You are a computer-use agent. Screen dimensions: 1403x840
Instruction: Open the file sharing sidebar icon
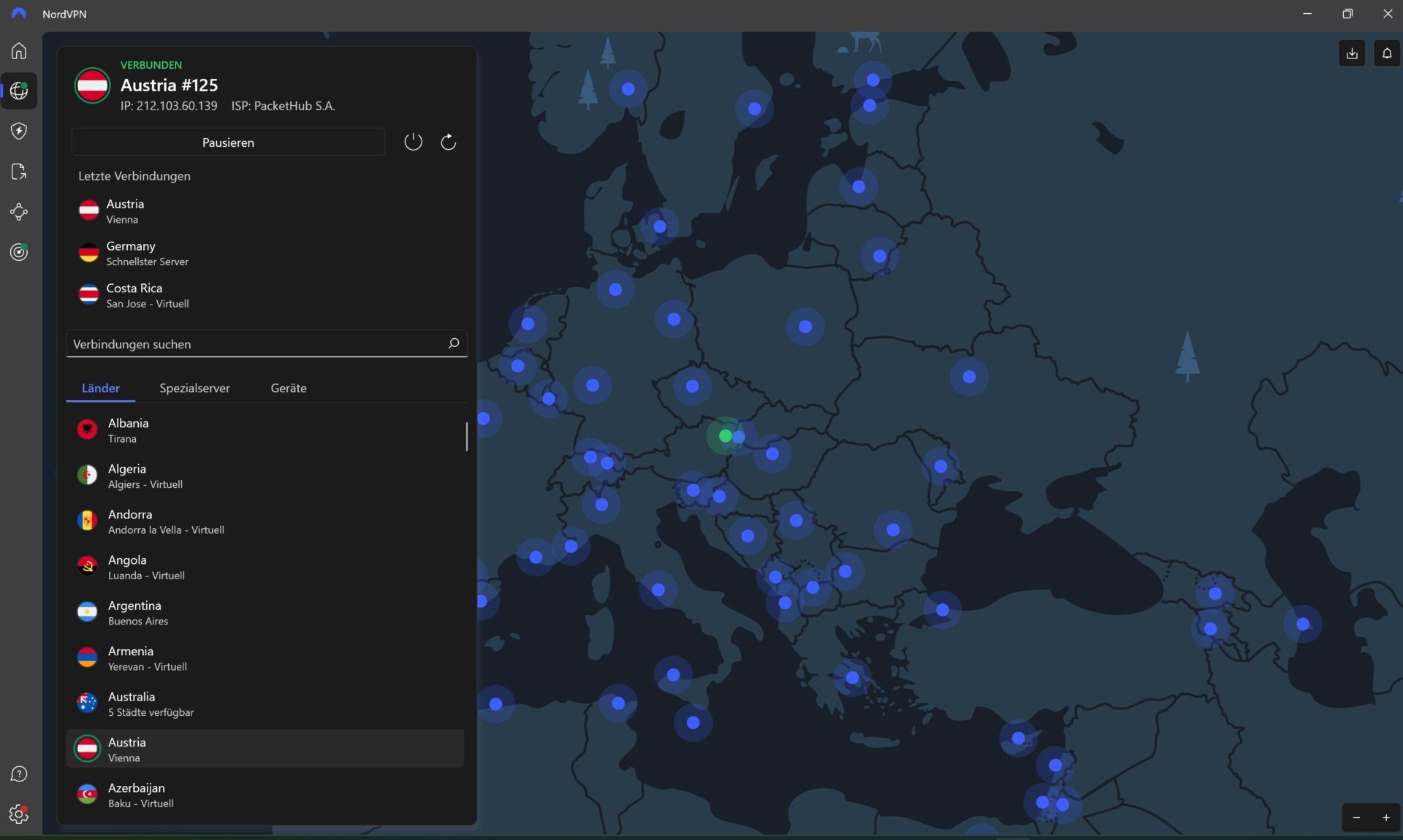[19, 172]
